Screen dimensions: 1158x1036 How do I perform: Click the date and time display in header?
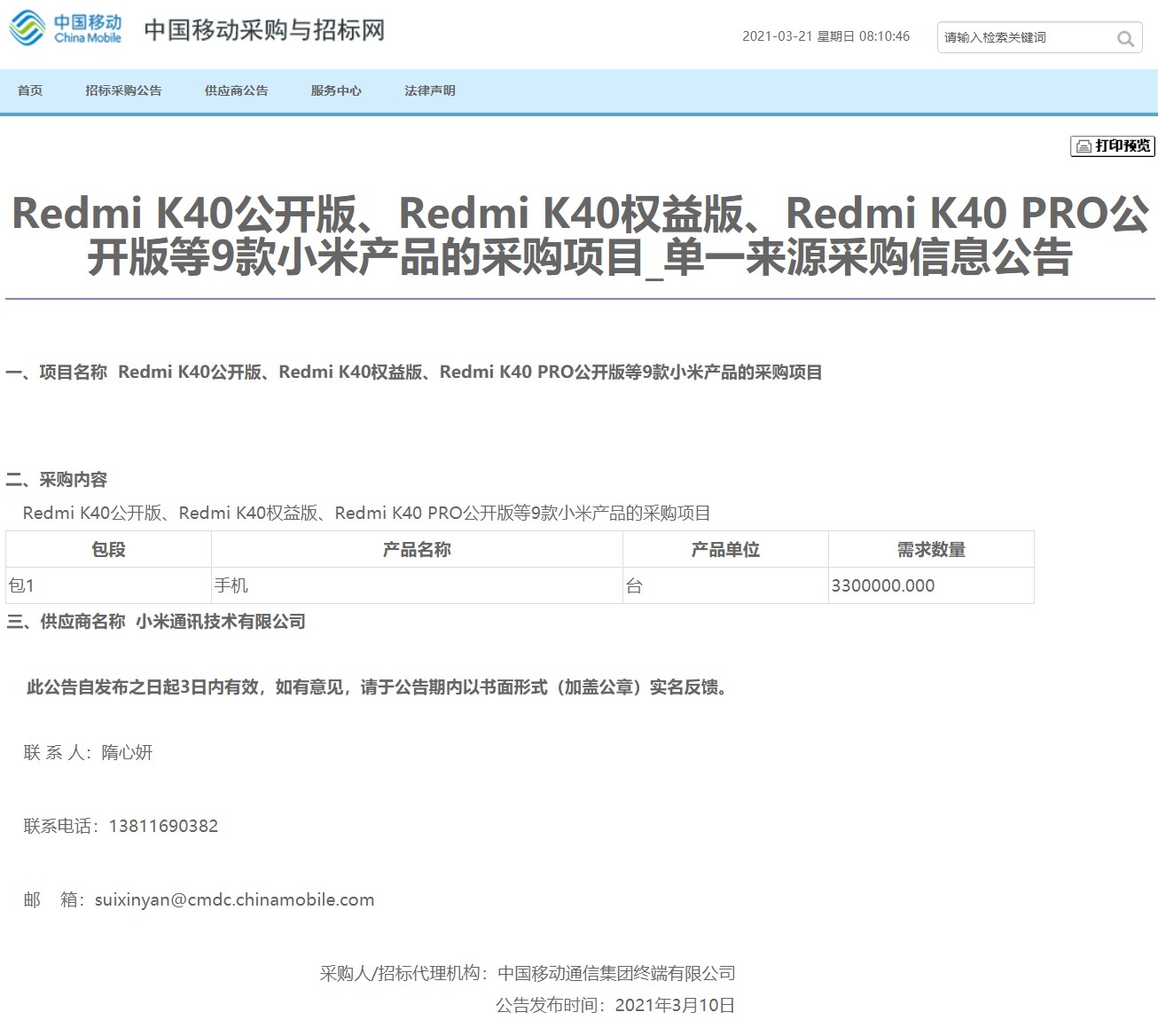825,36
